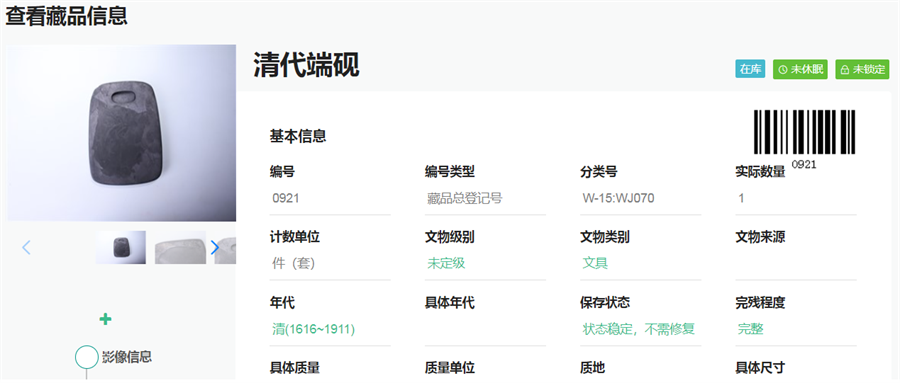Click the 在库 status tag
The image size is (900, 383).
pyautogui.click(x=750, y=69)
